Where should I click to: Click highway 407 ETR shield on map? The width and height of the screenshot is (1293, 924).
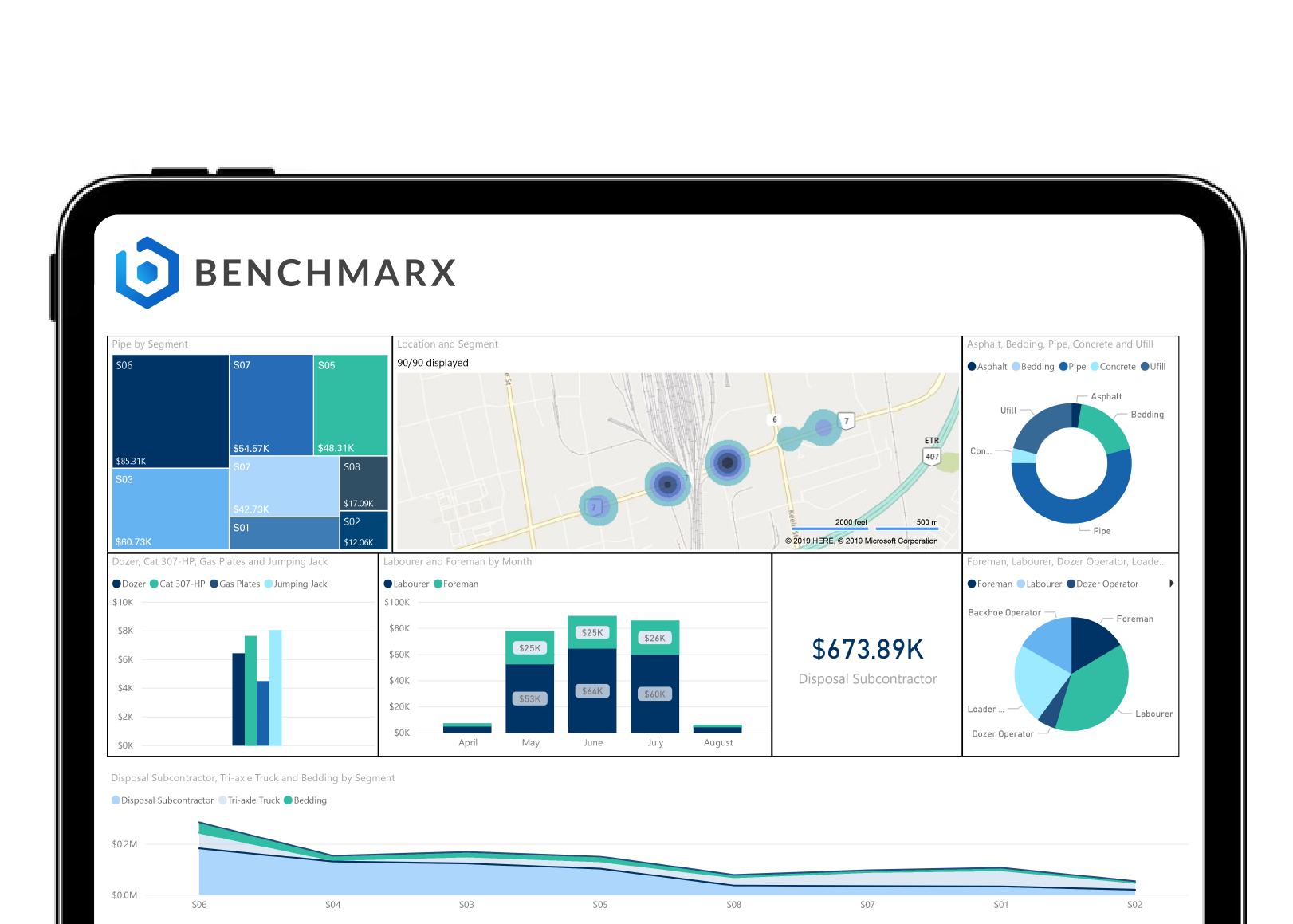coord(931,456)
